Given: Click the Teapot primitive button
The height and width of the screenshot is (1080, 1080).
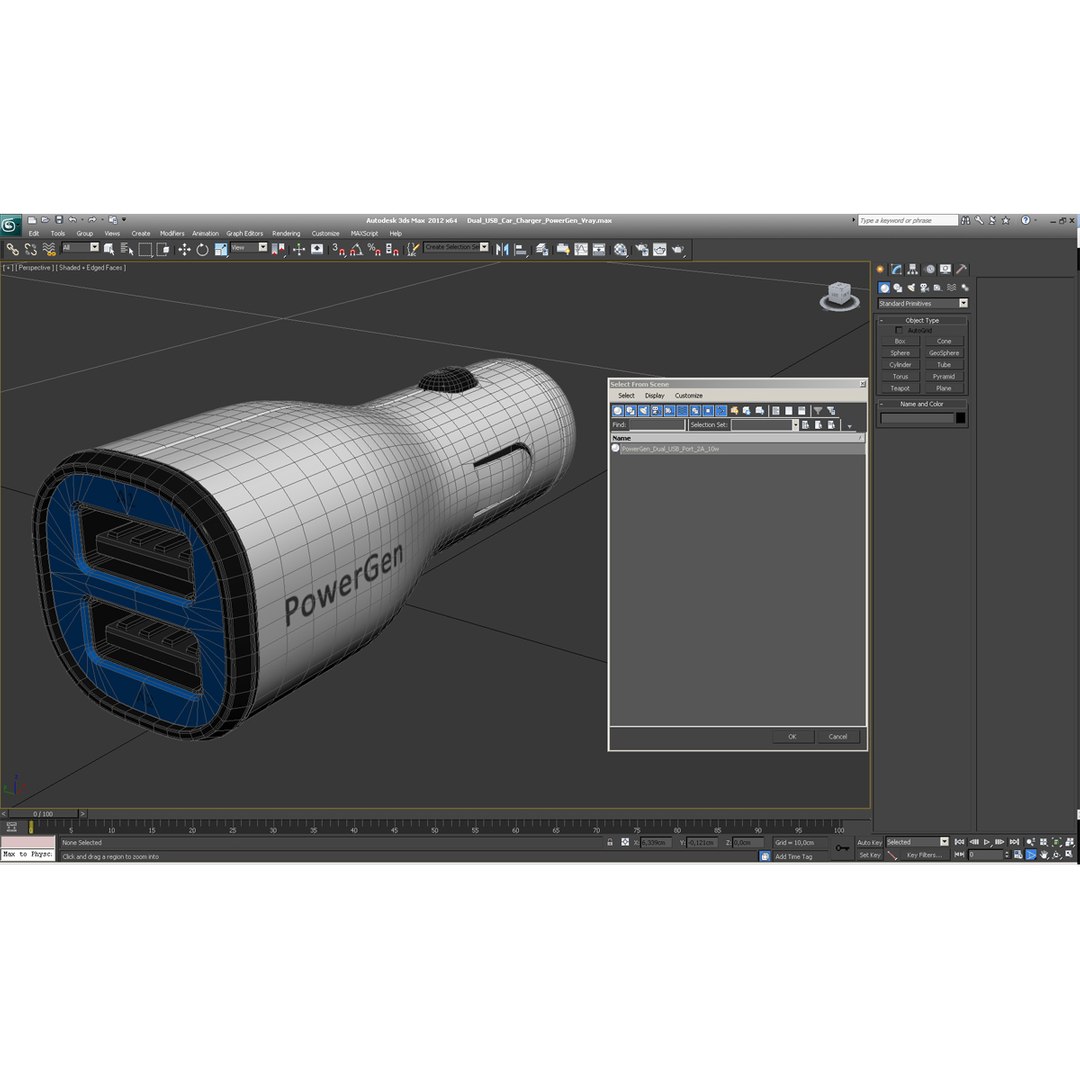Looking at the screenshot, I should point(900,388).
